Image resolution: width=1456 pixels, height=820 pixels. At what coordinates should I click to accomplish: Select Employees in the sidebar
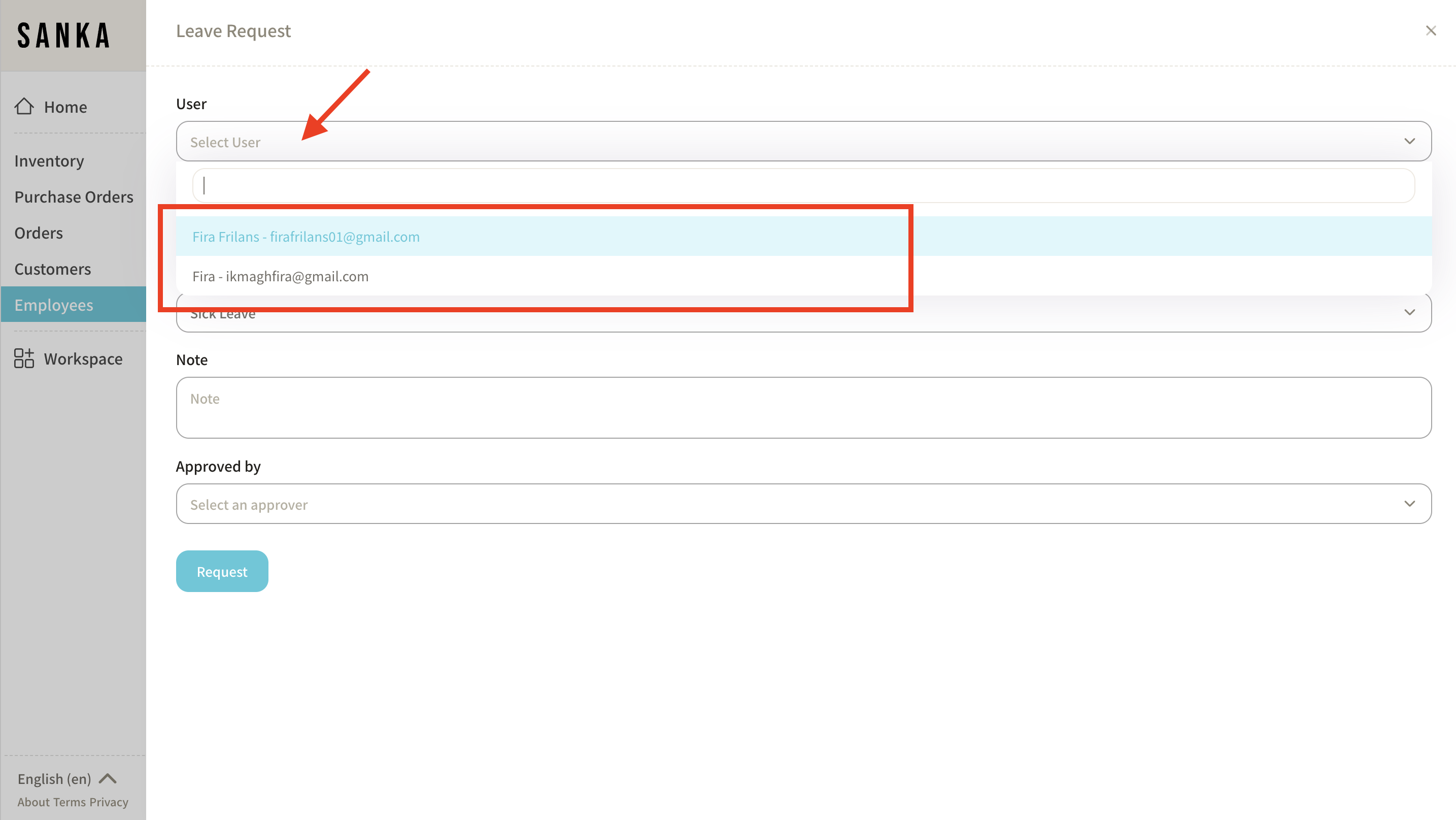click(54, 305)
